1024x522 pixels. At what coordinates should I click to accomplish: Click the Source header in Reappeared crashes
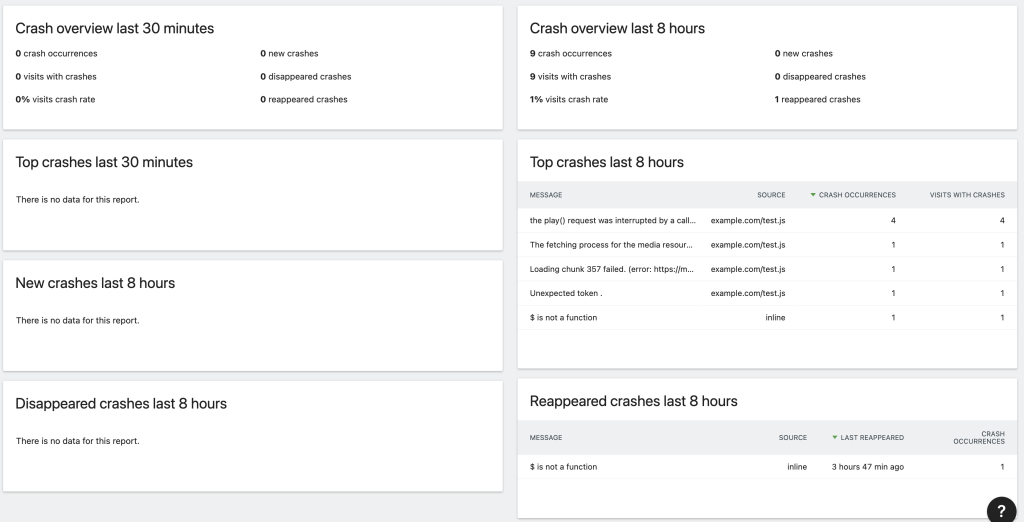(792, 437)
